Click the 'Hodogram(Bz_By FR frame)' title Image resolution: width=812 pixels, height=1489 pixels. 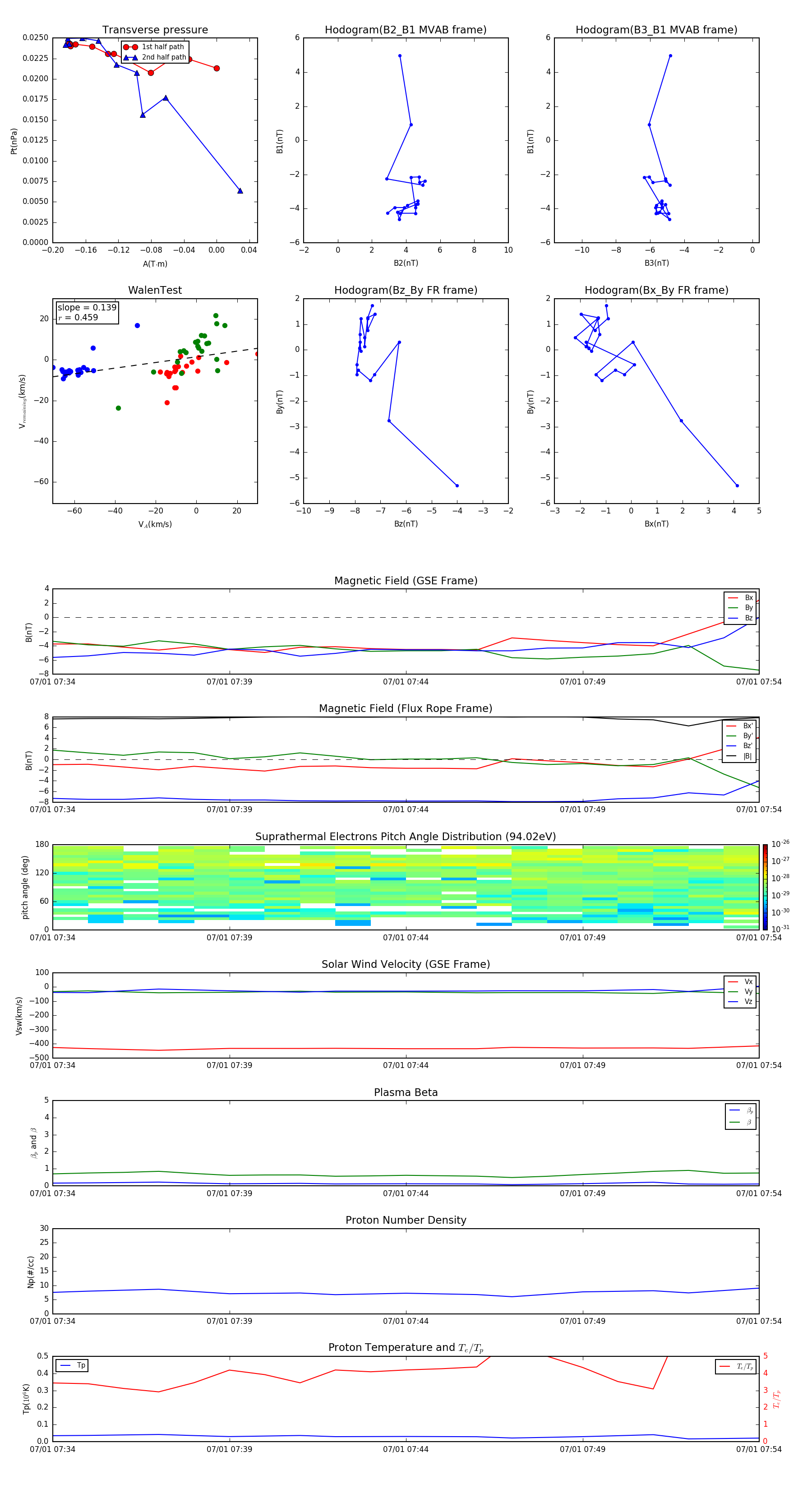tap(406, 290)
